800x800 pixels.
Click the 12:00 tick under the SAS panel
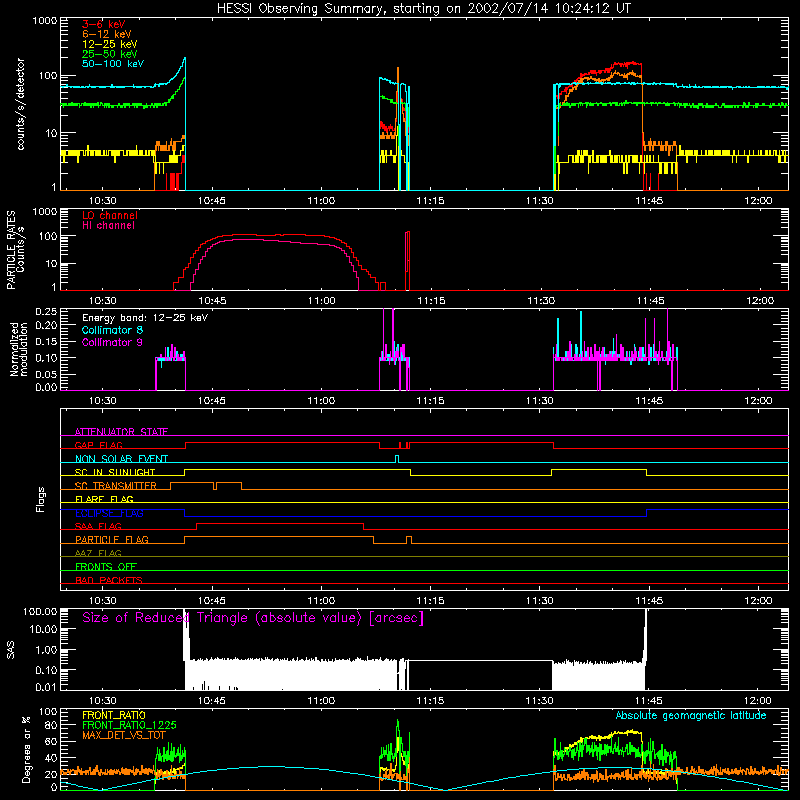(758, 701)
